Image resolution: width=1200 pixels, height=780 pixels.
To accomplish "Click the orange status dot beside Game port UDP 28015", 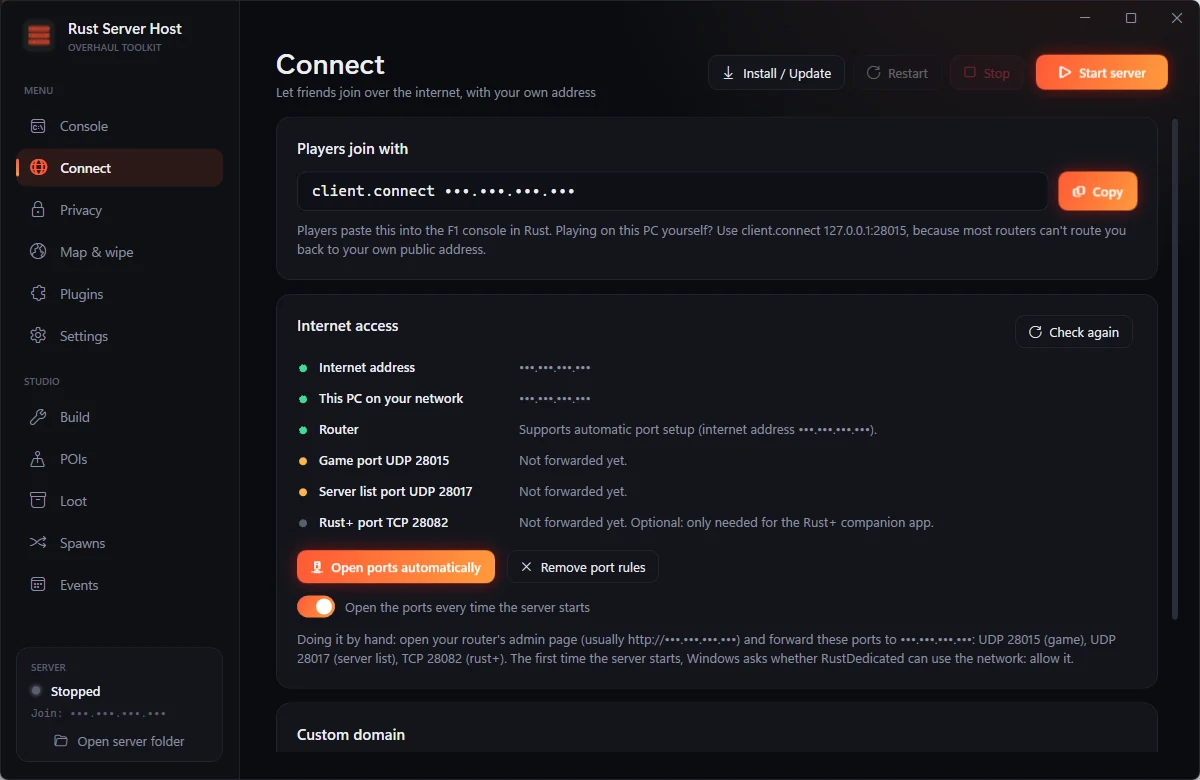I will coord(303,461).
